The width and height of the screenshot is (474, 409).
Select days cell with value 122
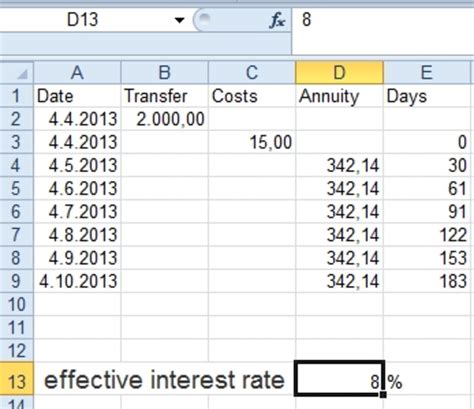point(427,235)
